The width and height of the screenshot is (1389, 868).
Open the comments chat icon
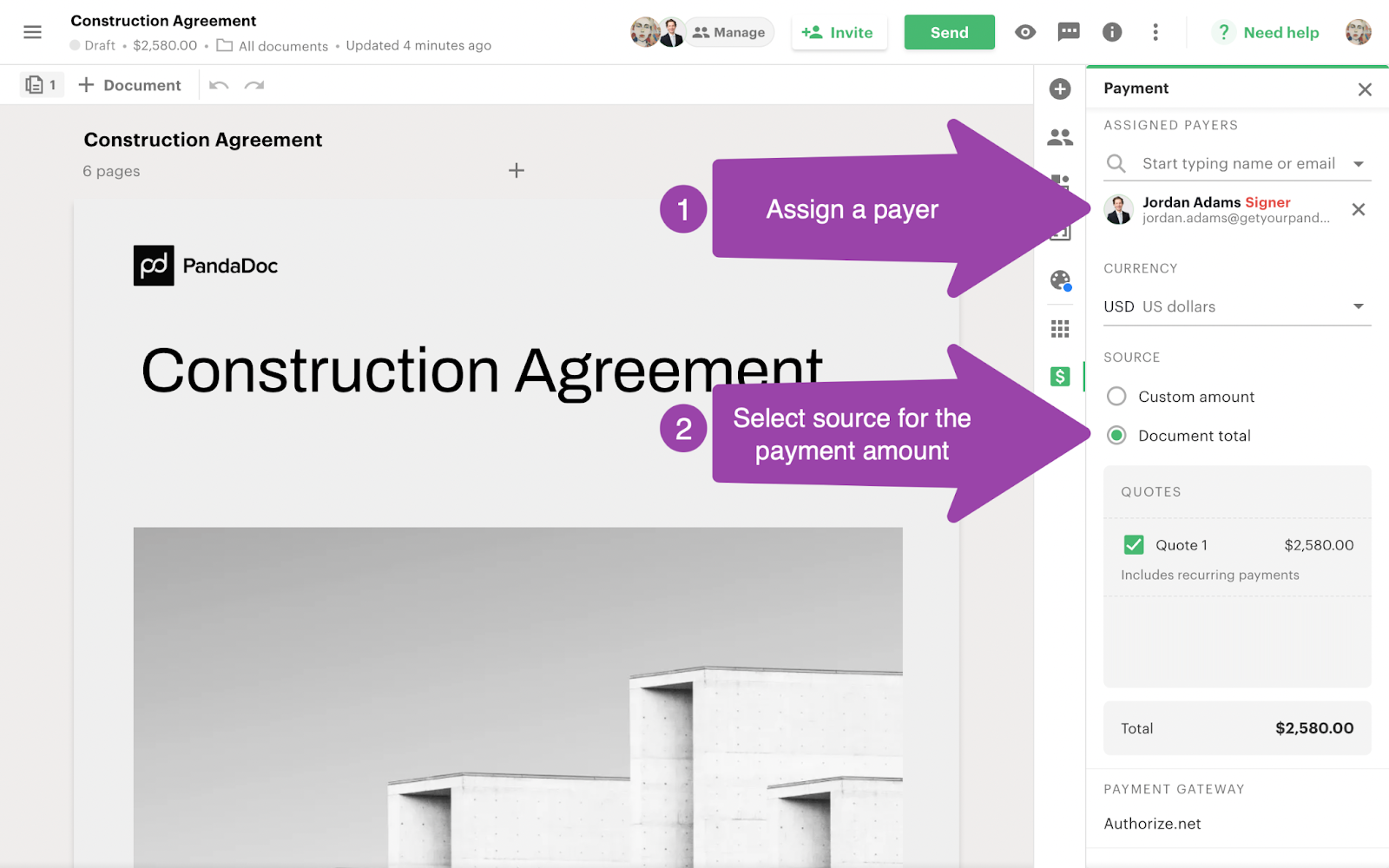1069,33
